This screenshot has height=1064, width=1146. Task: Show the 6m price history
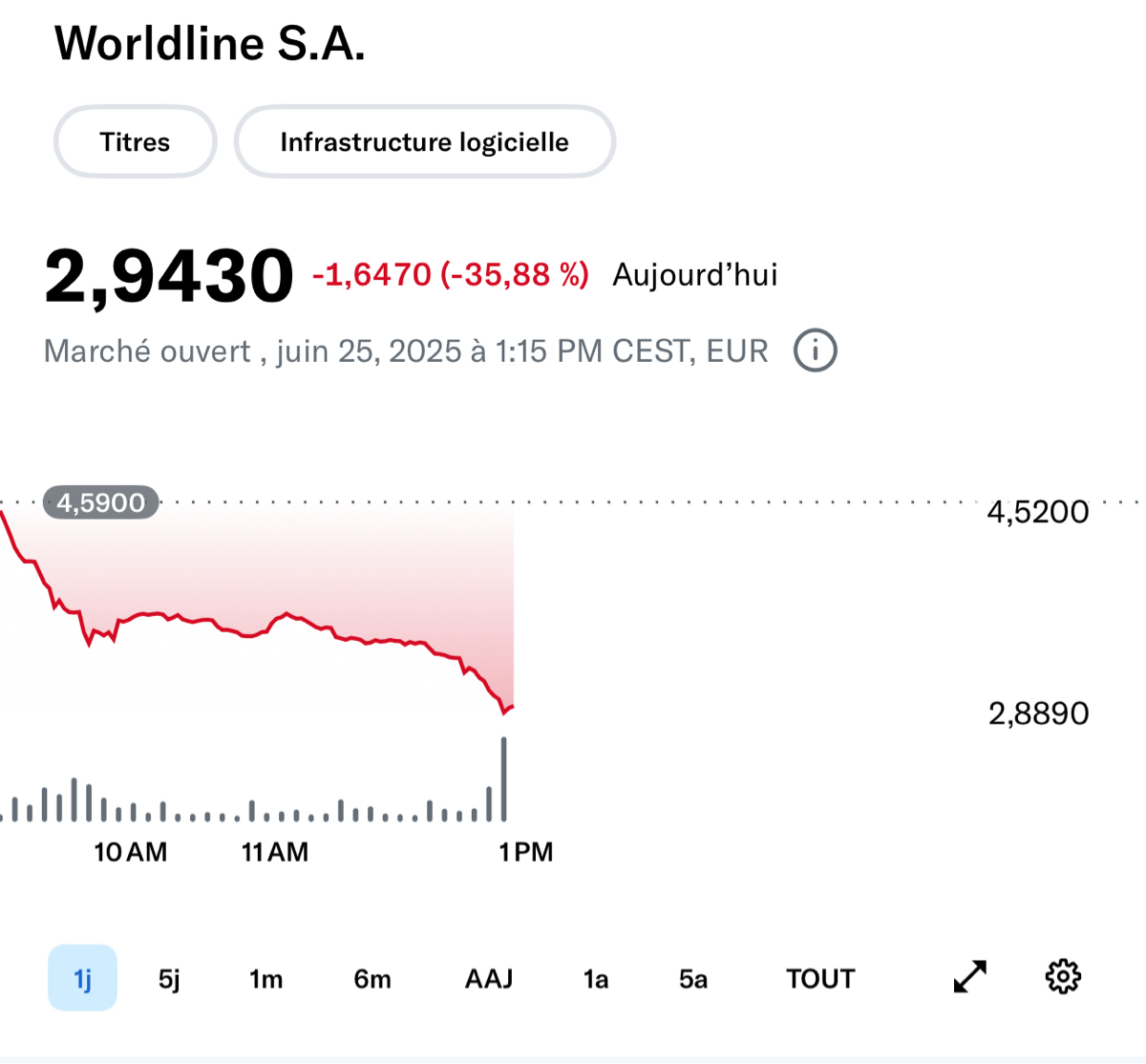click(372, 979)
